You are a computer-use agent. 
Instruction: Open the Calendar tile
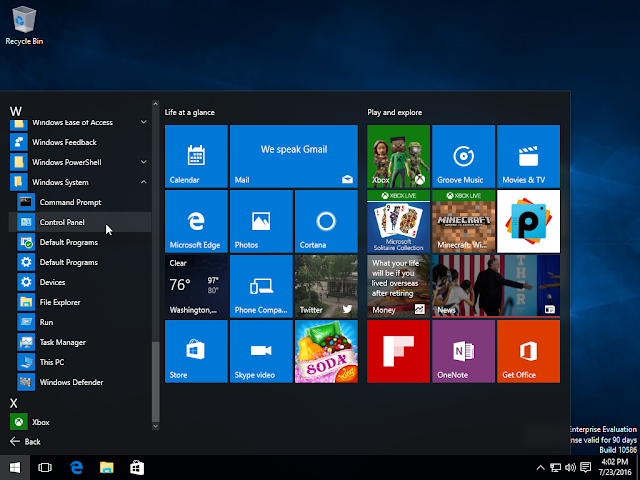coord(196,156)
